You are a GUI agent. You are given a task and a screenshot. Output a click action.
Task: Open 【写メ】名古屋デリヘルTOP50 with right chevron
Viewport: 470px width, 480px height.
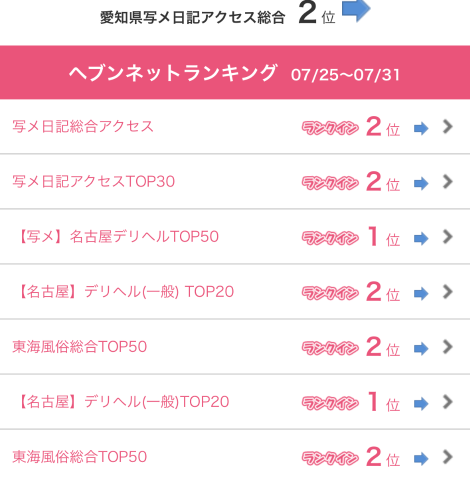tap(448, 237)
